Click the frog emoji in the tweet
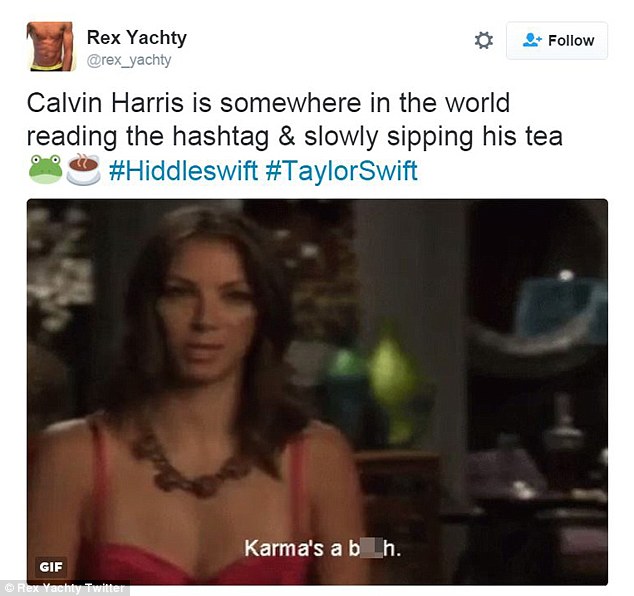Image resolution: width=634 pixels, height=596 pixels. click(45, 169)
